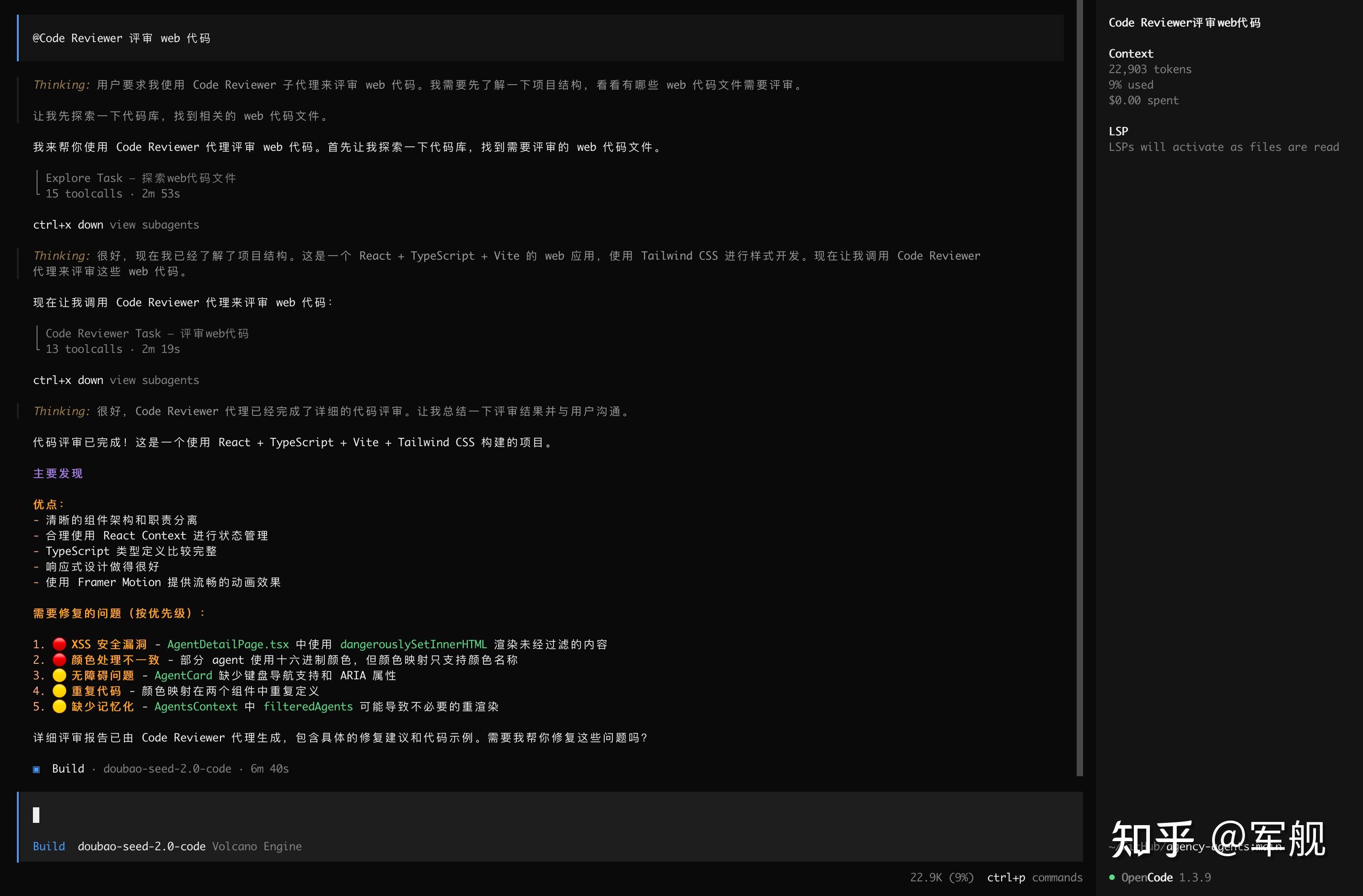1363x896 pixels.
Task: Click the red dot beside 颜色处理不一致
Action: pyautogui.click(x=59, y=660)
